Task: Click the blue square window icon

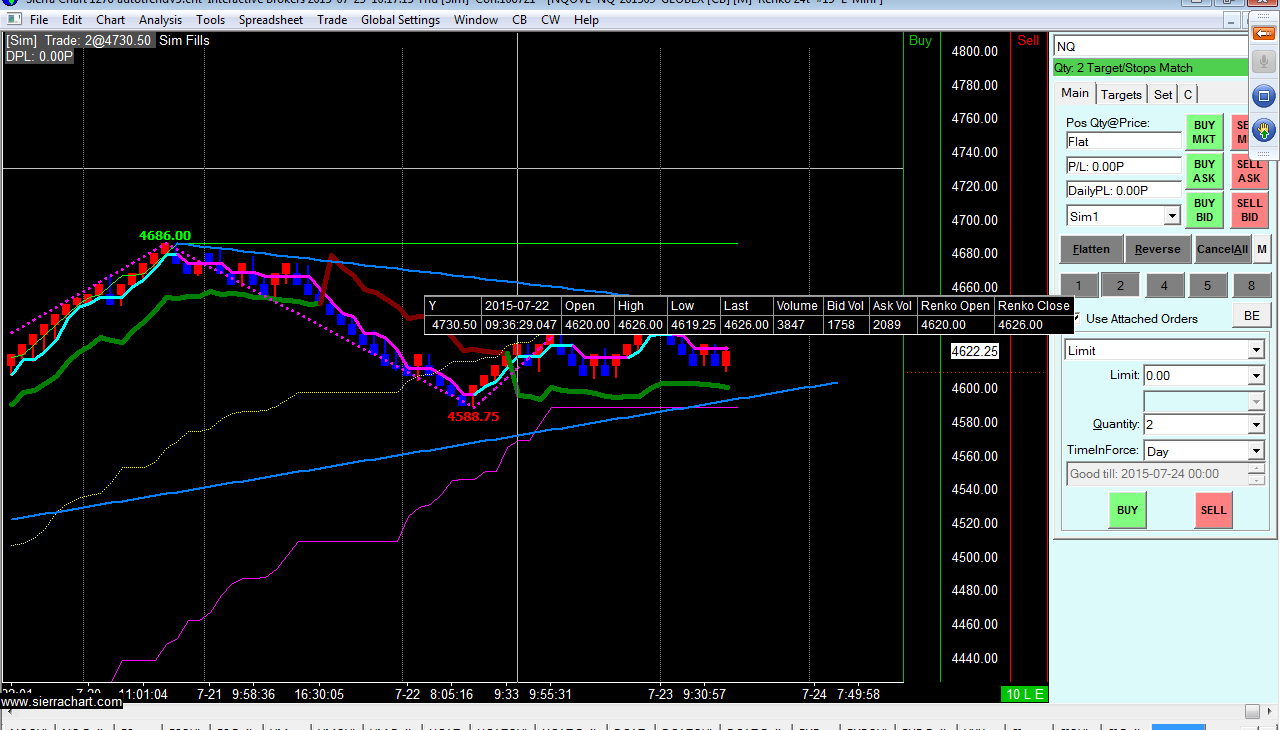Action: [x=1264, y=97]
